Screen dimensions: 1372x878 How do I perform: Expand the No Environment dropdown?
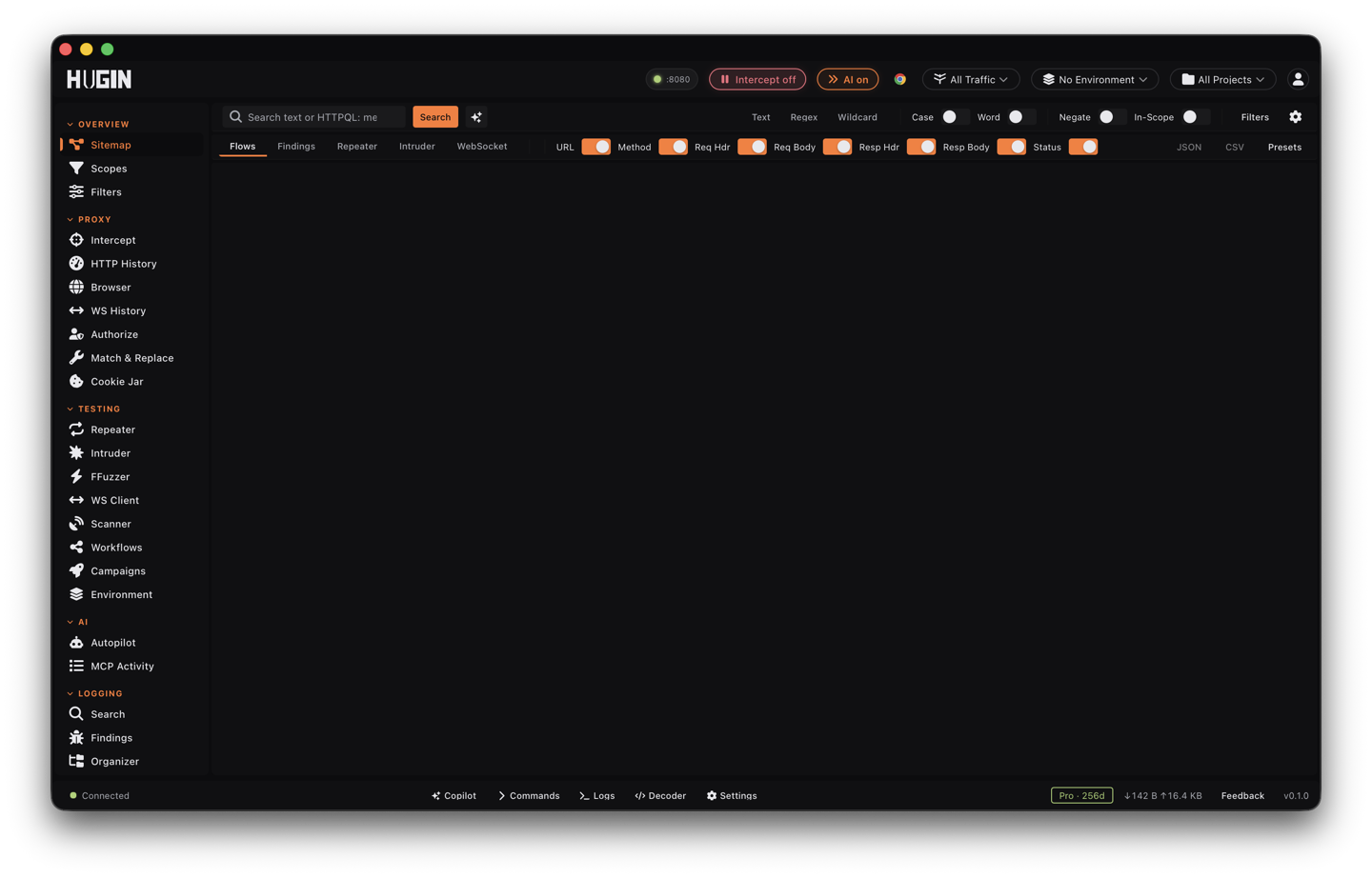tap(1095, 79)
